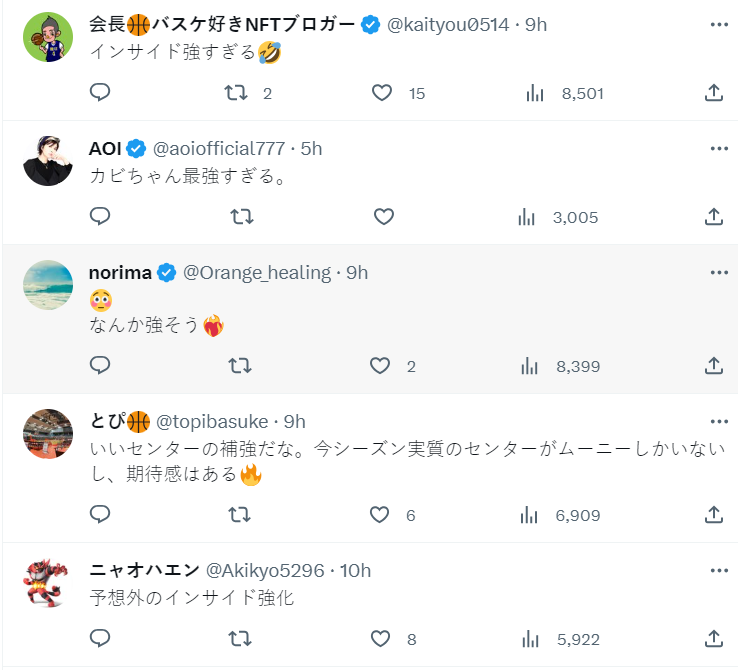738x670 pixels.
Task: Like AOI's tweet
Action: tap(383, 217)
